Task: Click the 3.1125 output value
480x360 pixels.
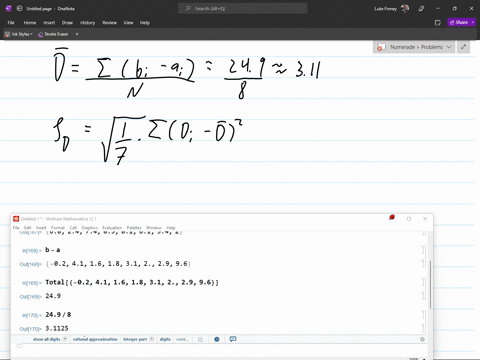Action: point(57,328)
